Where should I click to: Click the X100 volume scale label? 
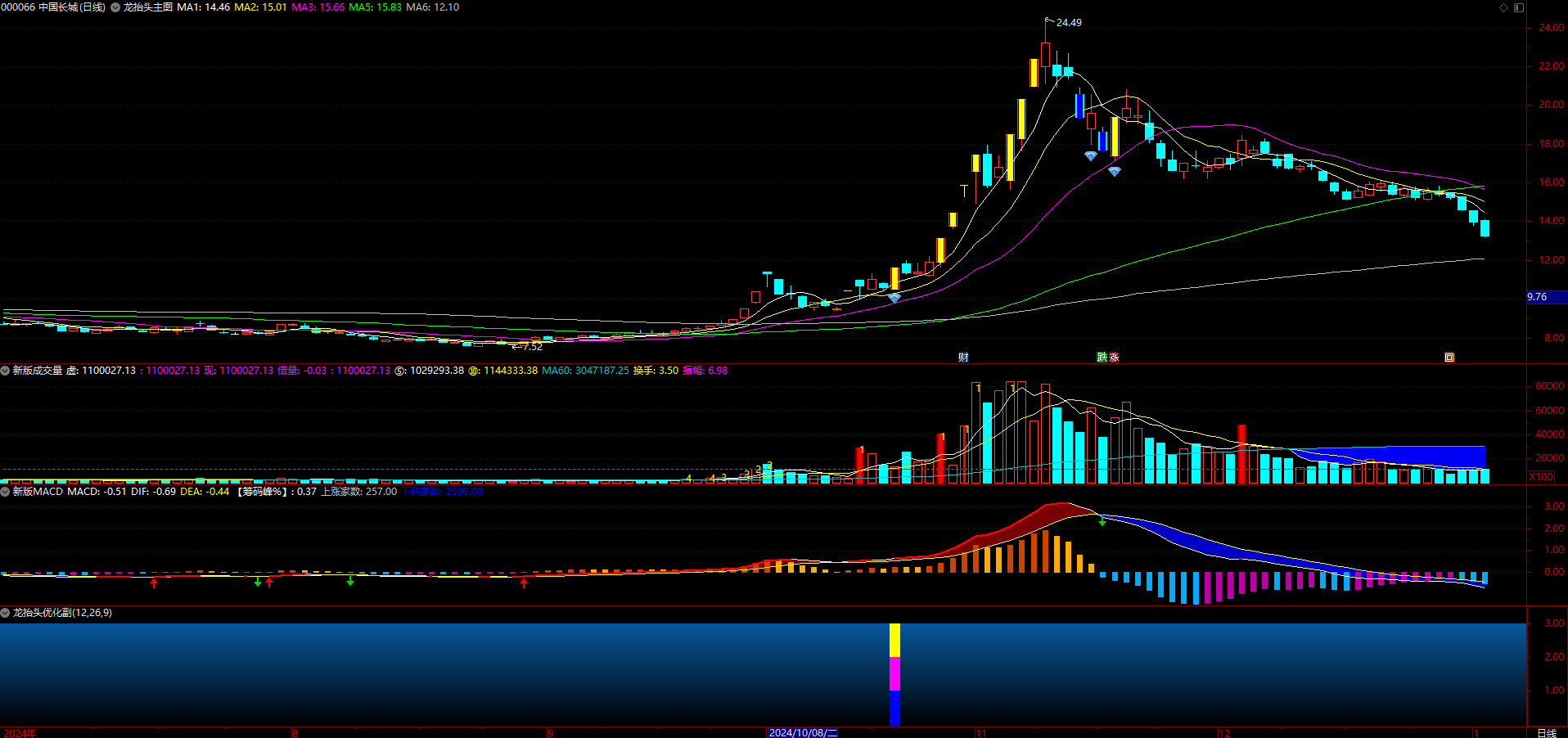[1541, 477]
